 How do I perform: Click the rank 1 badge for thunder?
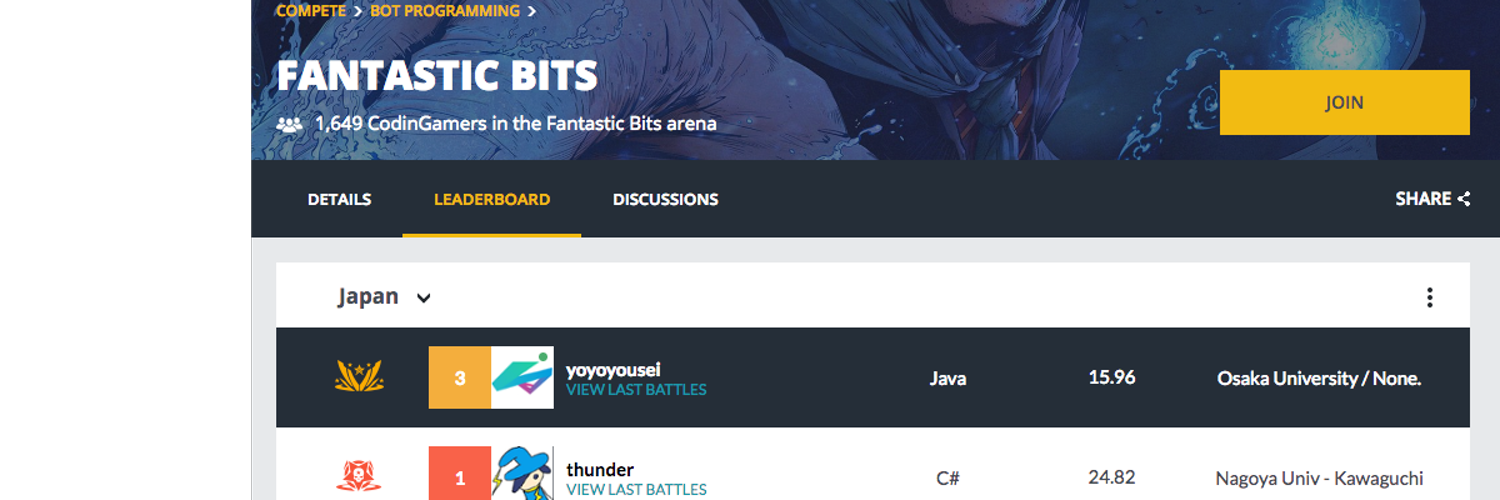click(460, 473)
